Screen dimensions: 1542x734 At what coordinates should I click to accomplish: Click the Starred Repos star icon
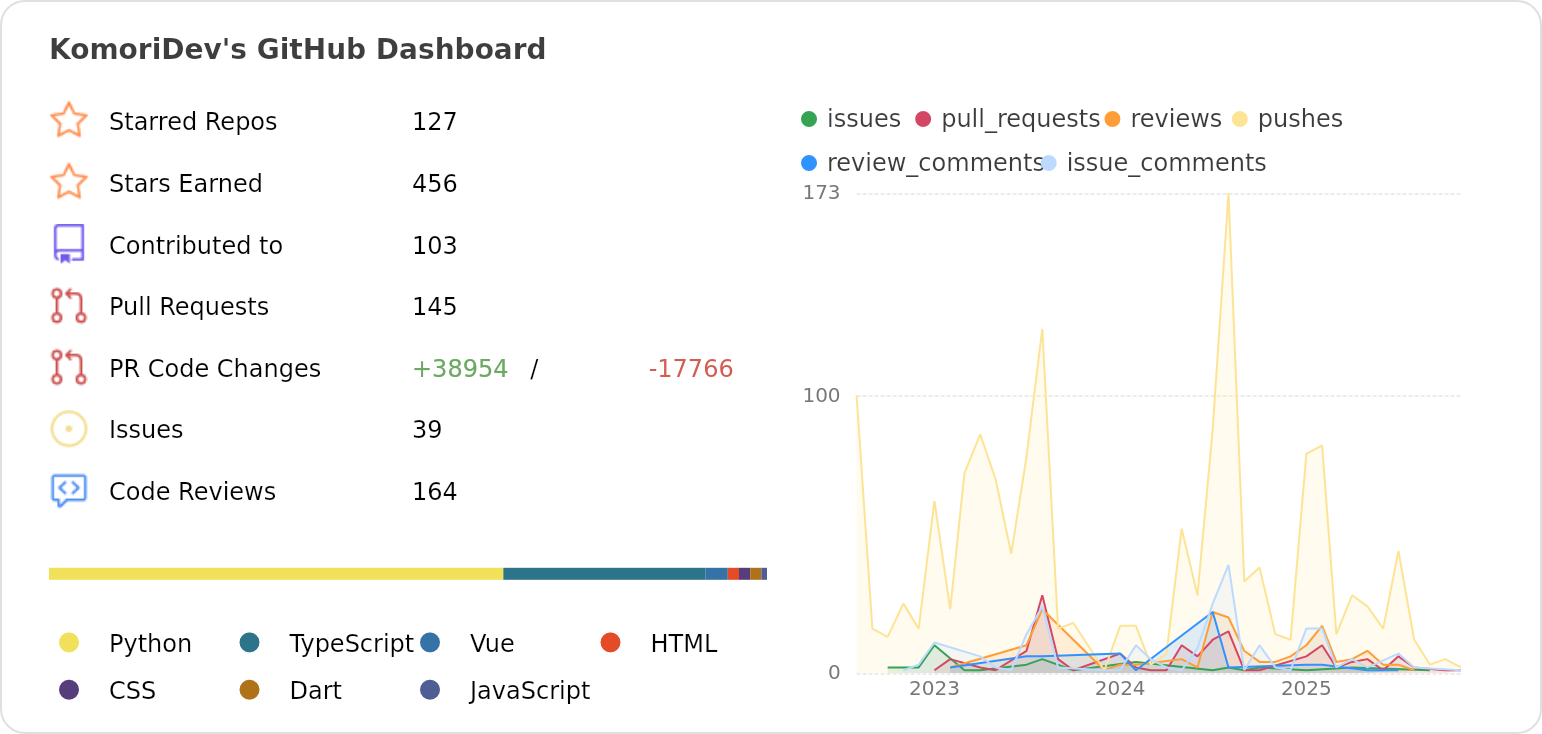click(x=69, y=120)
